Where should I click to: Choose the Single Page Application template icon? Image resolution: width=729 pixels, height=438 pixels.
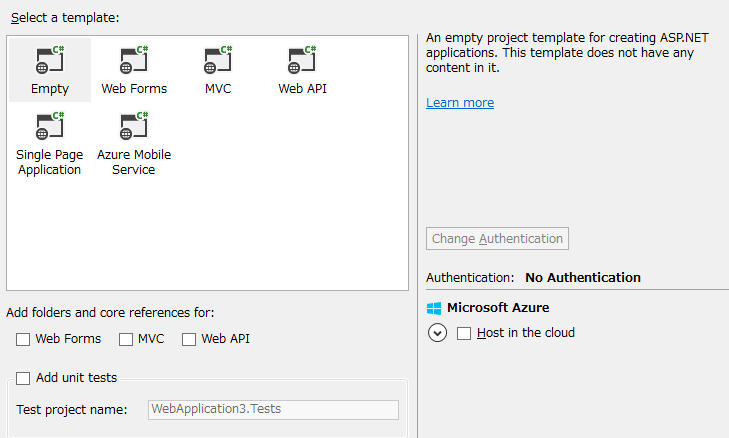(49, 127)
